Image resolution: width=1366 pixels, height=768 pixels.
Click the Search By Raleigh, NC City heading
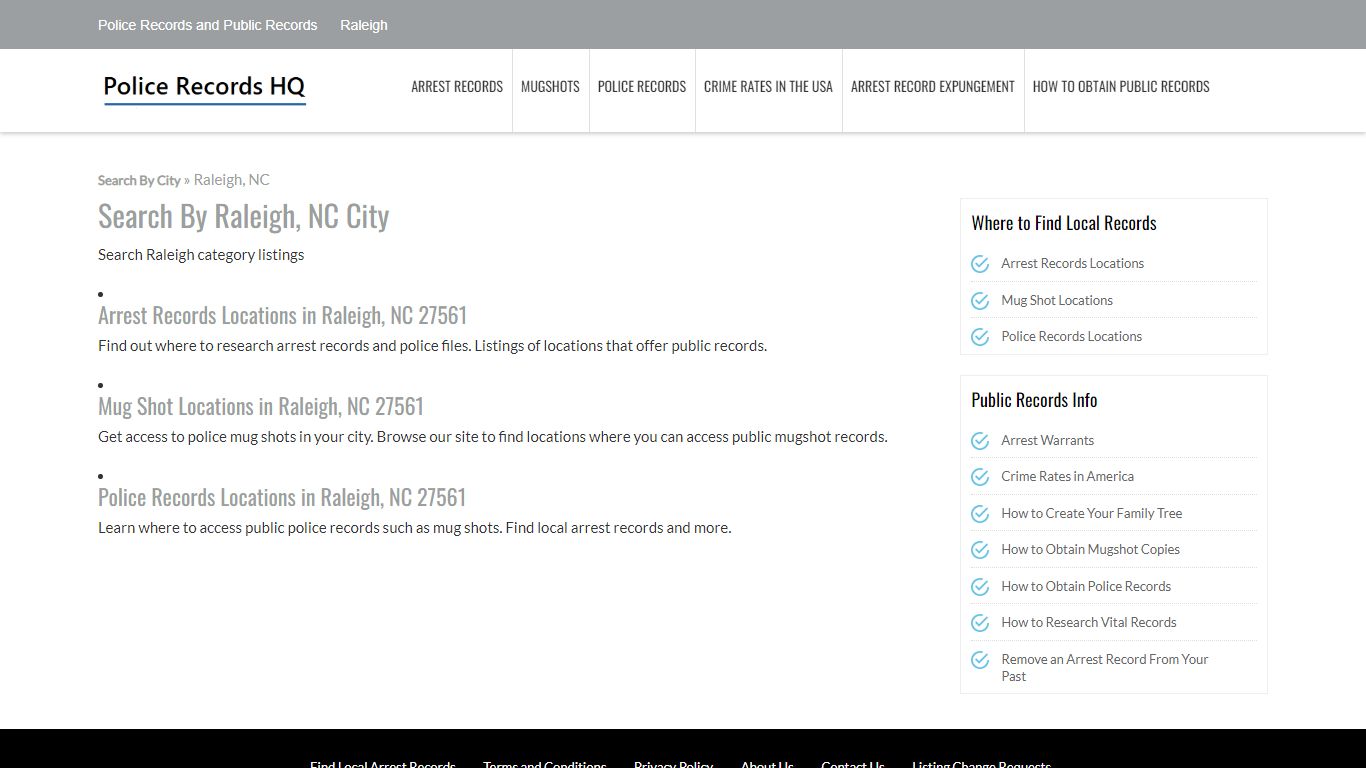pyautogui.click(x=243, y=216)
